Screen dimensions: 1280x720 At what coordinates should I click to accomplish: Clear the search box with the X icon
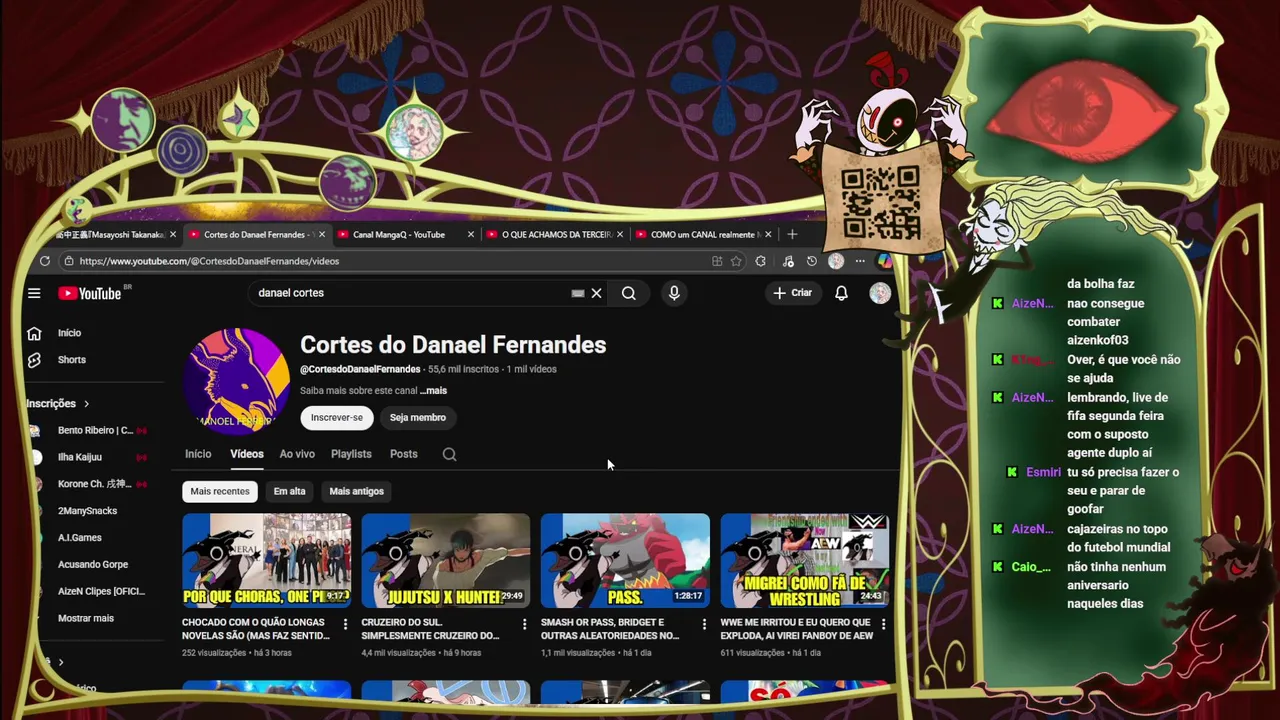(597, 293)
